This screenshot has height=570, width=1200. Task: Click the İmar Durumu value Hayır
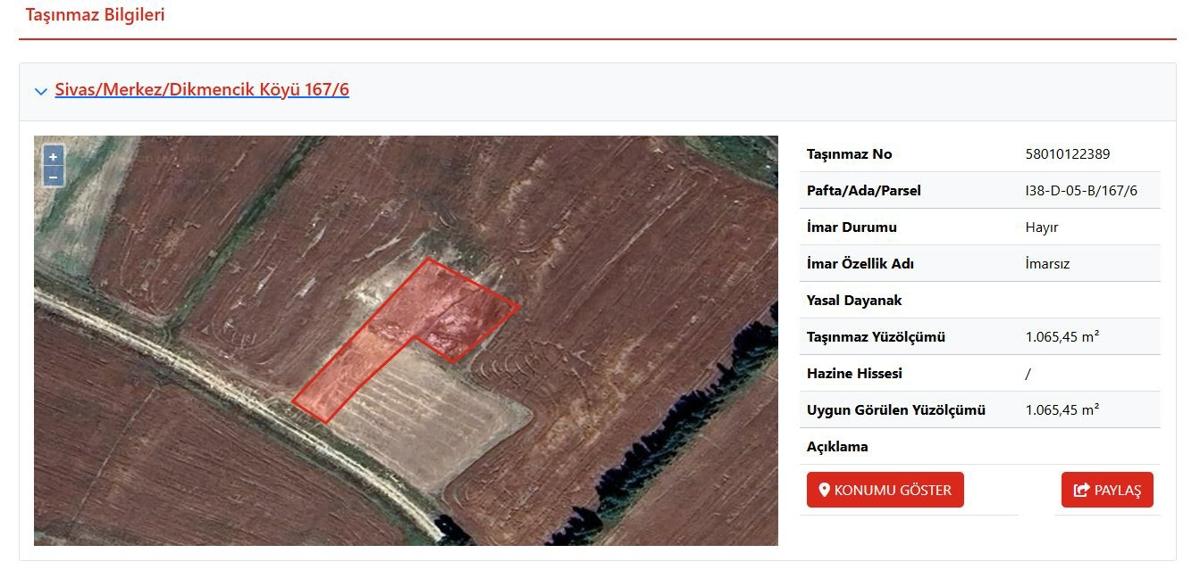point(1041,227)
